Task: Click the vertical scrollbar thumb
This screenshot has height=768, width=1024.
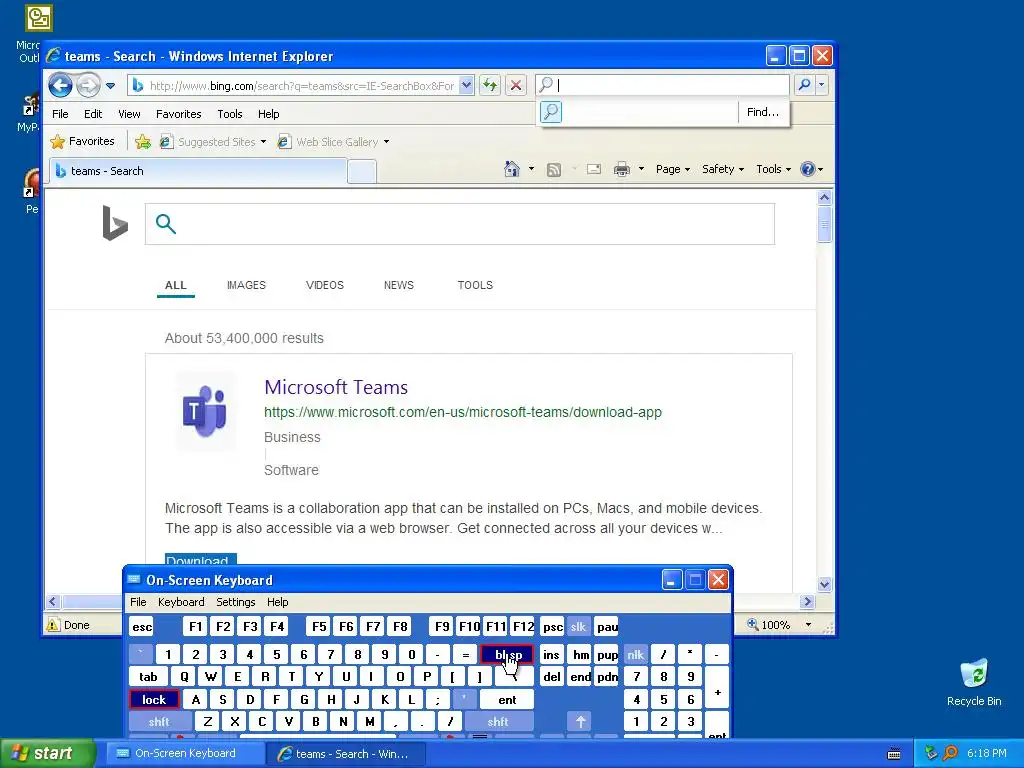Action: tap(824, 224)
